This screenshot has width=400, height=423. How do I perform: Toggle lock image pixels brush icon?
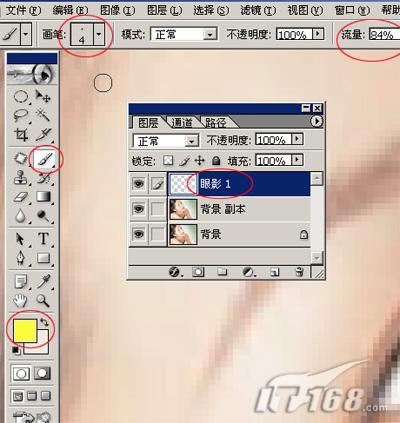coord(184,161)
